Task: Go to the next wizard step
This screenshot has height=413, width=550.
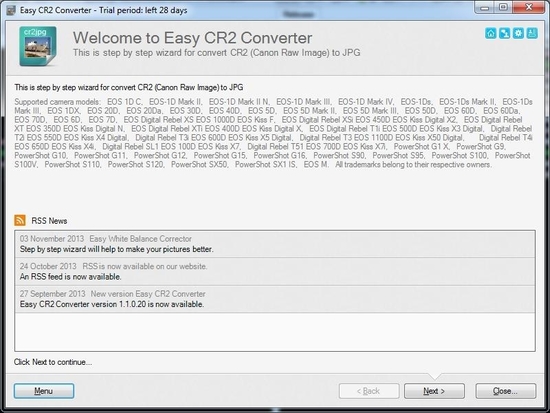Action: point(434,391)
